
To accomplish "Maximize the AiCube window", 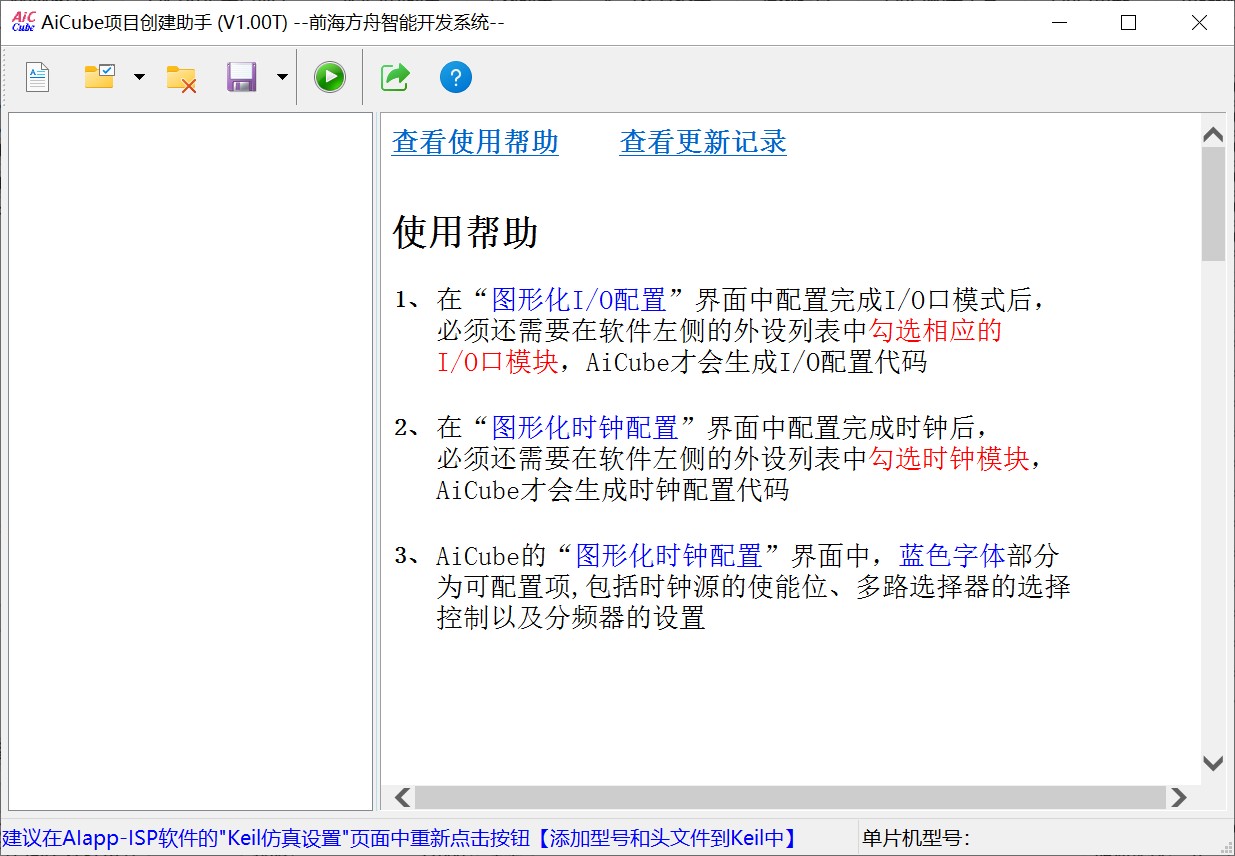I will pyautogui.click(x=1129, y=23).
